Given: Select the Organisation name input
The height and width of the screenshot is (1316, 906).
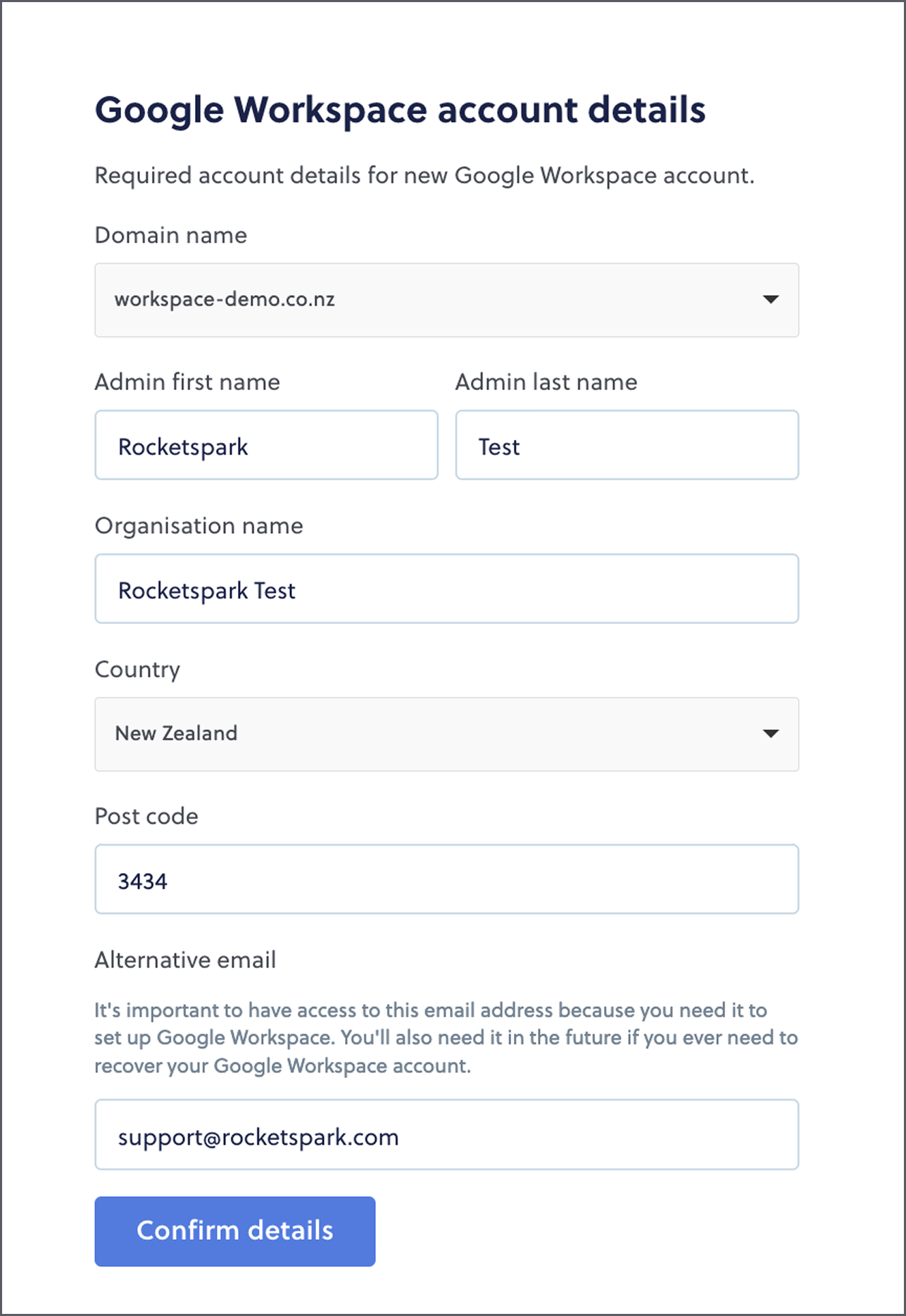Looking at the screenshot, I should (x=446, y=589).
